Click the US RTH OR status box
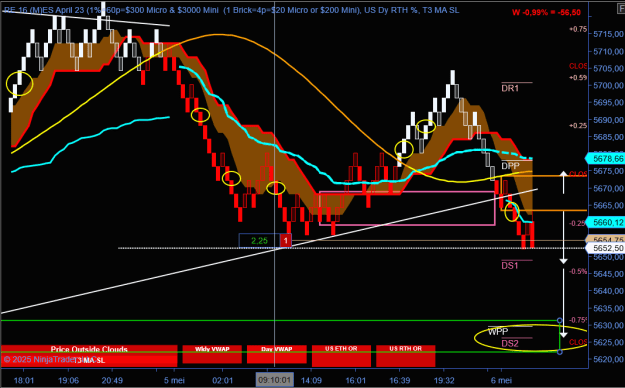625x388 pixels. 406,356
